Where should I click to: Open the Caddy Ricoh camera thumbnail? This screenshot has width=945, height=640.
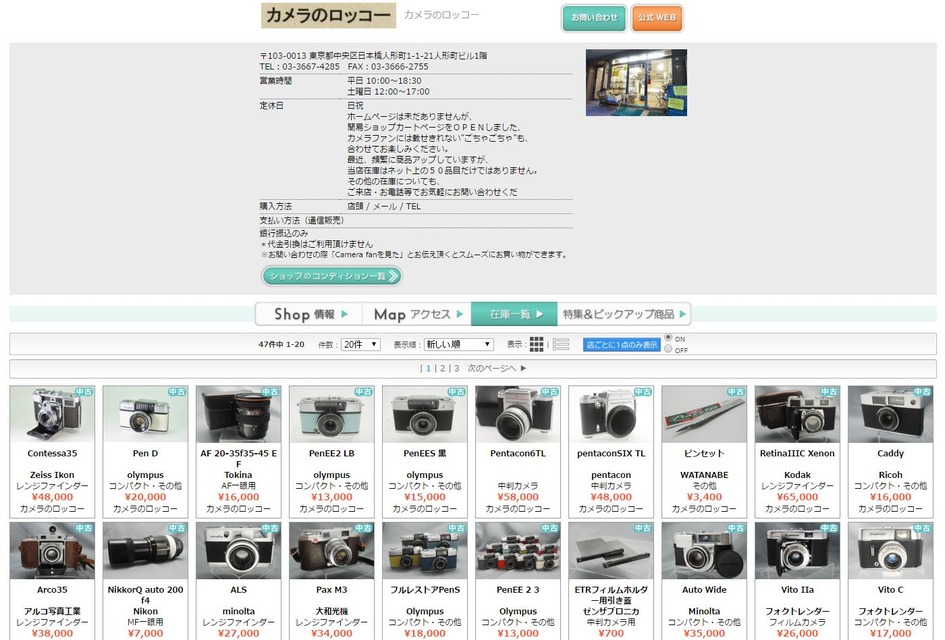point(890,414)
